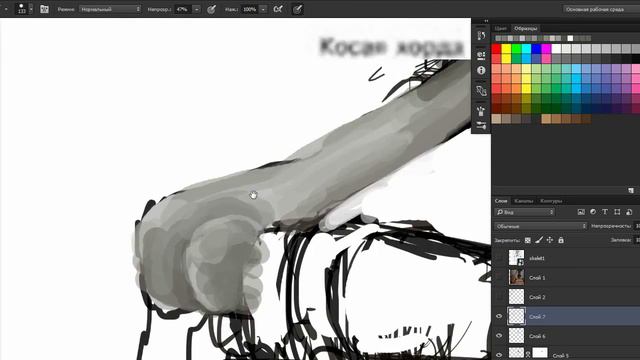Image resolution: width=640 pixels, height=360 pixels.
Task: Toggle lock all padlock icon
Action: click(x=561, y=240)
